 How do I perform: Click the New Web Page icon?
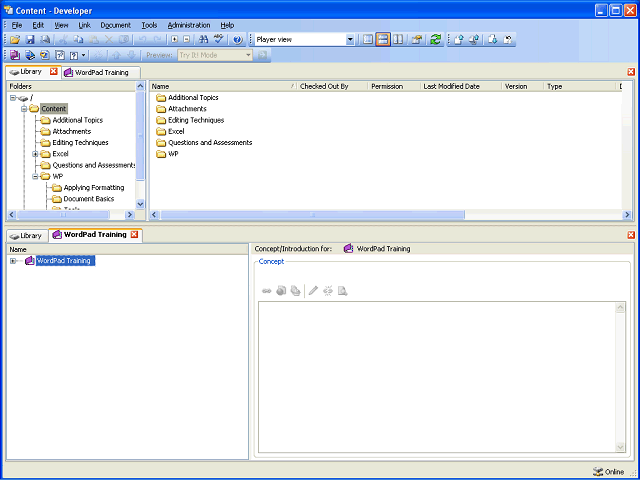pyautogui.click(x=60, y=55)
